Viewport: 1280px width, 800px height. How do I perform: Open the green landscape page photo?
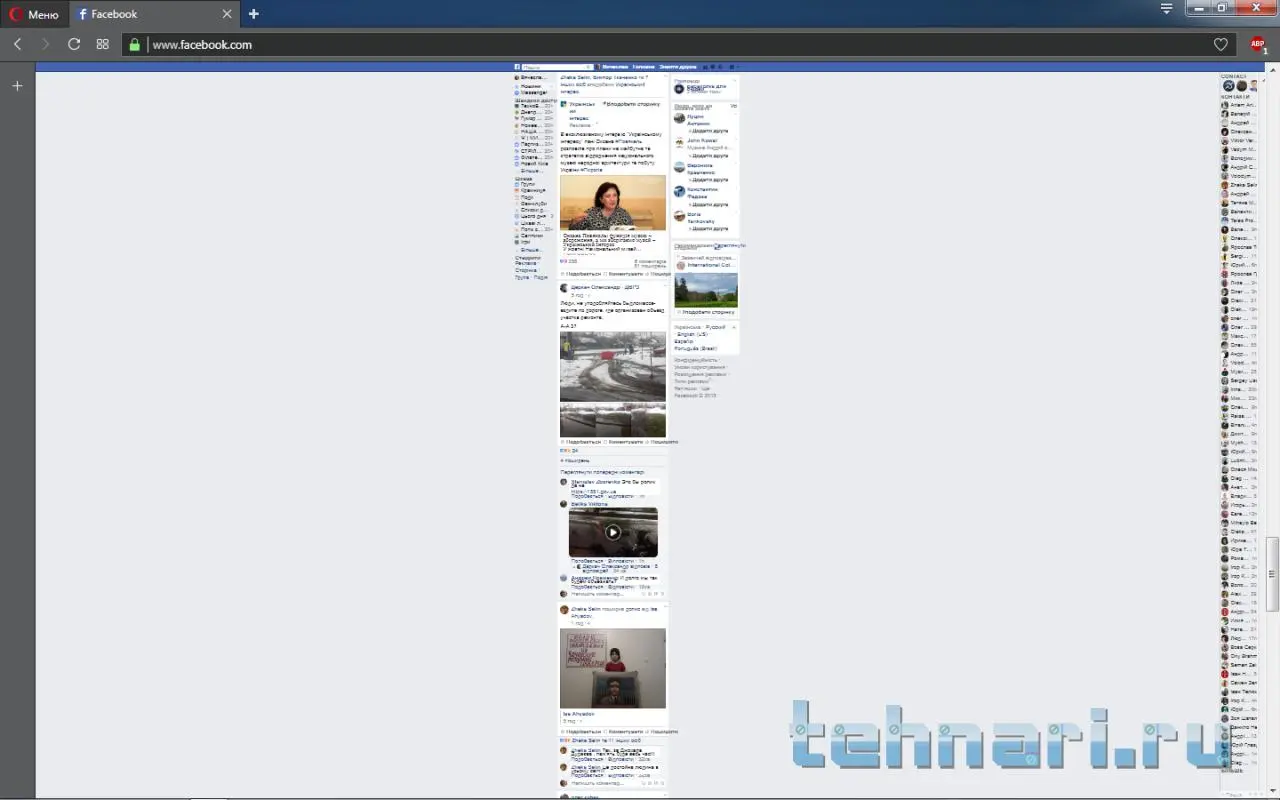(706, 290)
